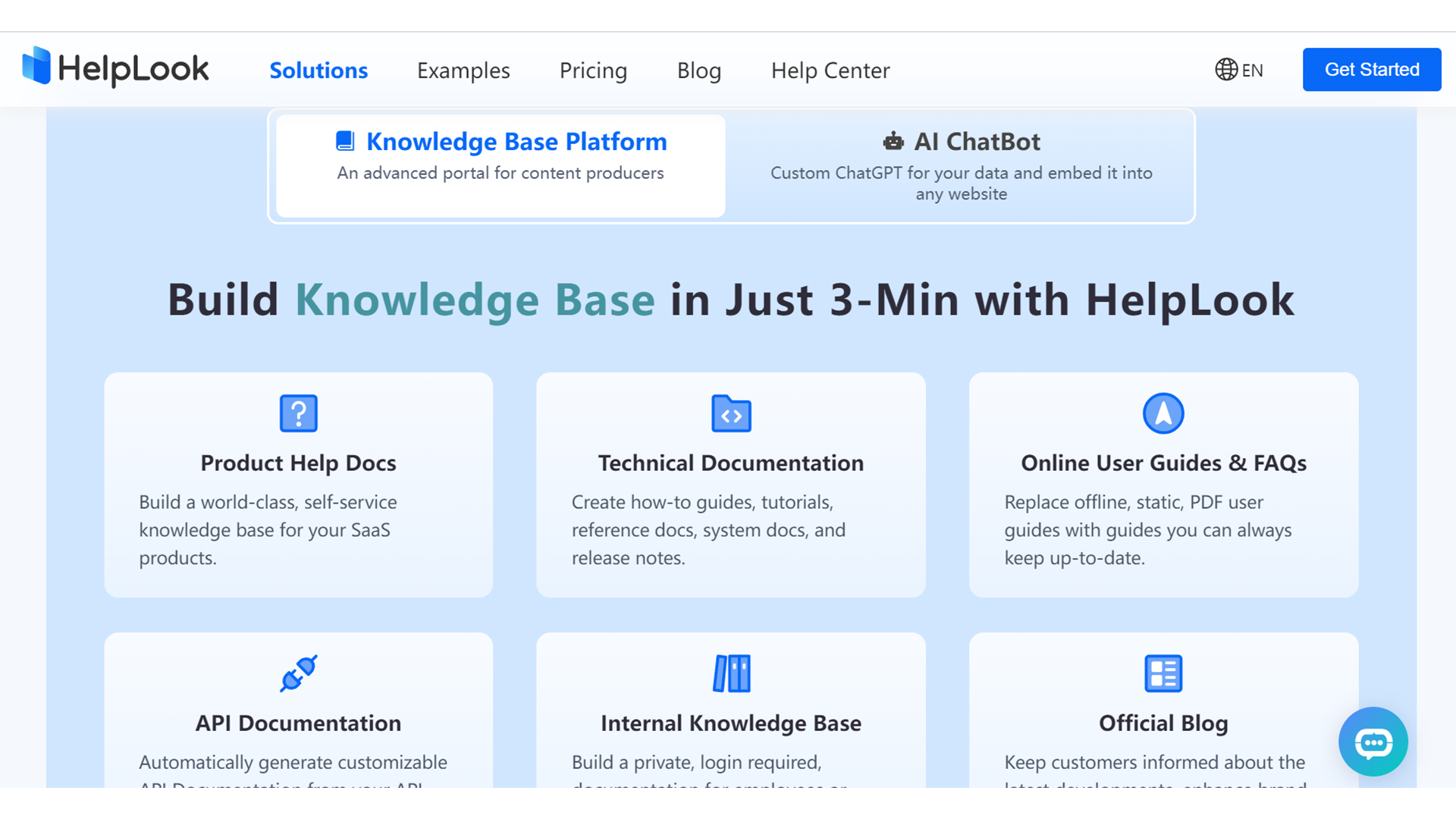Click the binders Internal Knowledge Base icon
The height and width of the screenshot is (819, 1456).
coord(731,673)
